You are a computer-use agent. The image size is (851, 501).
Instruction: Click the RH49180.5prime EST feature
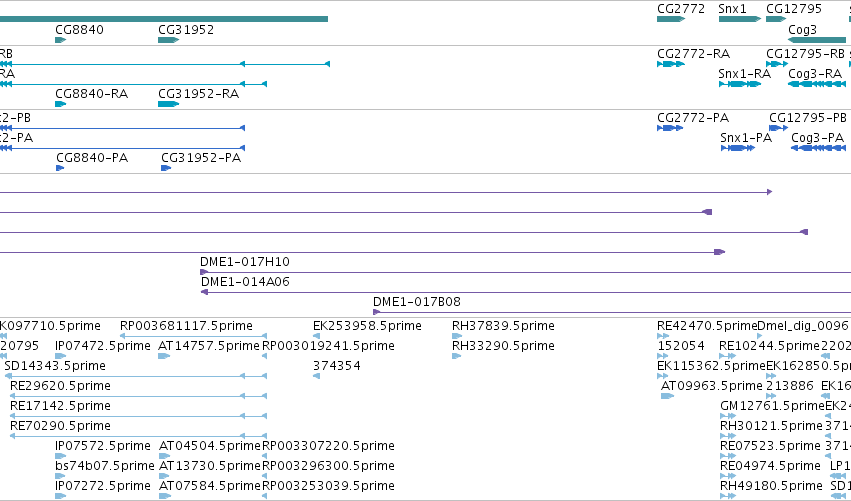(728, 496)
